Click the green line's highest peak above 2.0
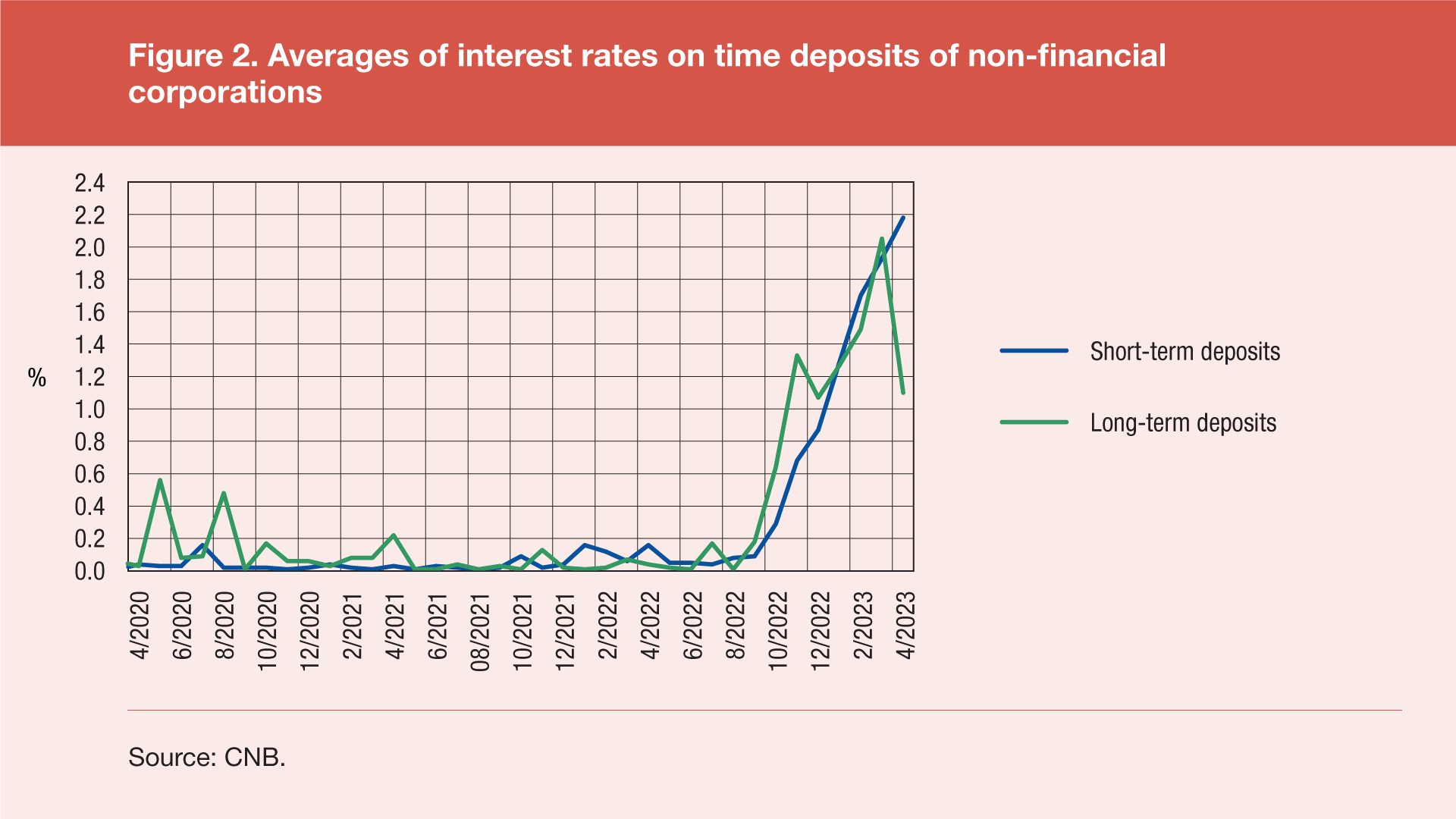The image size is (1456, 819). tap(881, 239)
